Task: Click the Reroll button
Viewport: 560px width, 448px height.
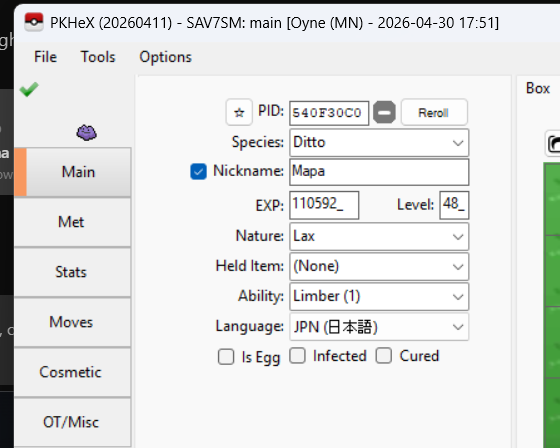Action: [x=434, y=113]
